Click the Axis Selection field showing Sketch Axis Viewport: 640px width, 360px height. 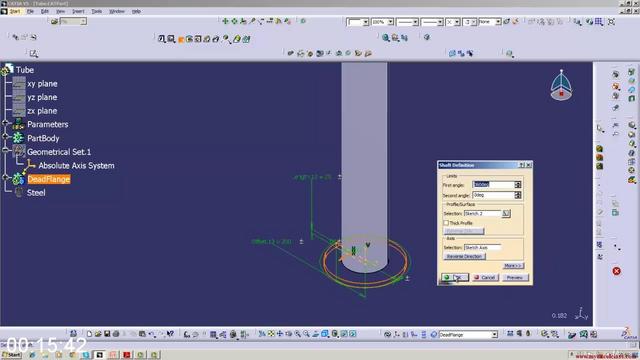pyautogui.click(x=482, y=247)
